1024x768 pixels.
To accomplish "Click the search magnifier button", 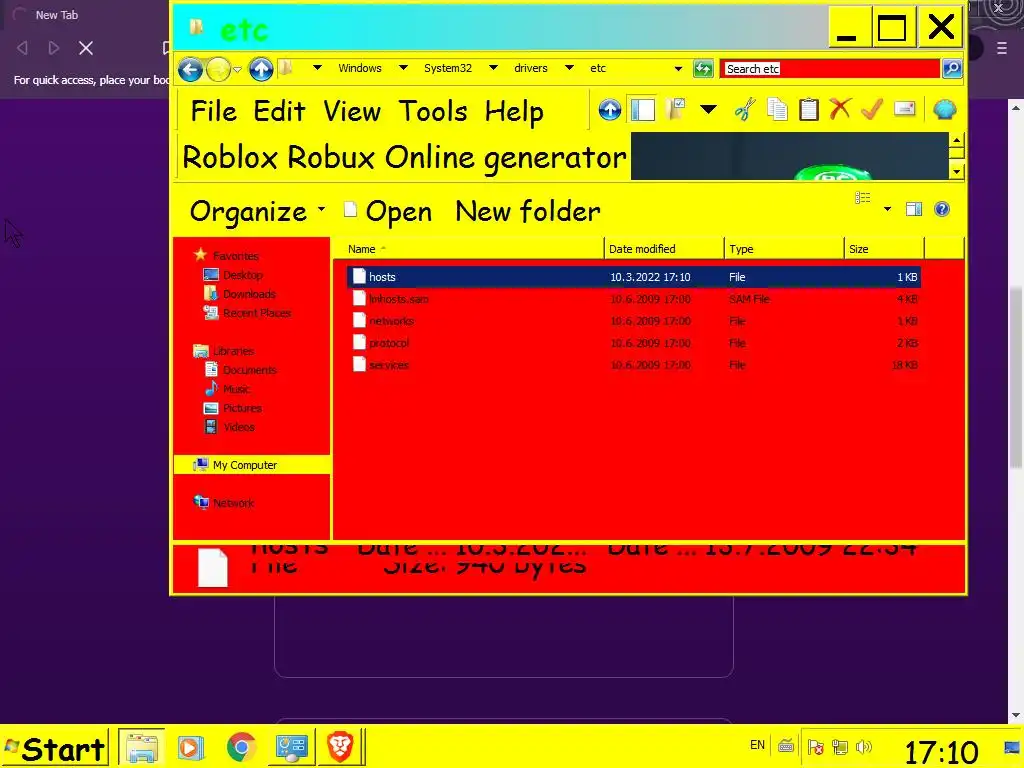I will click(952, 69).
